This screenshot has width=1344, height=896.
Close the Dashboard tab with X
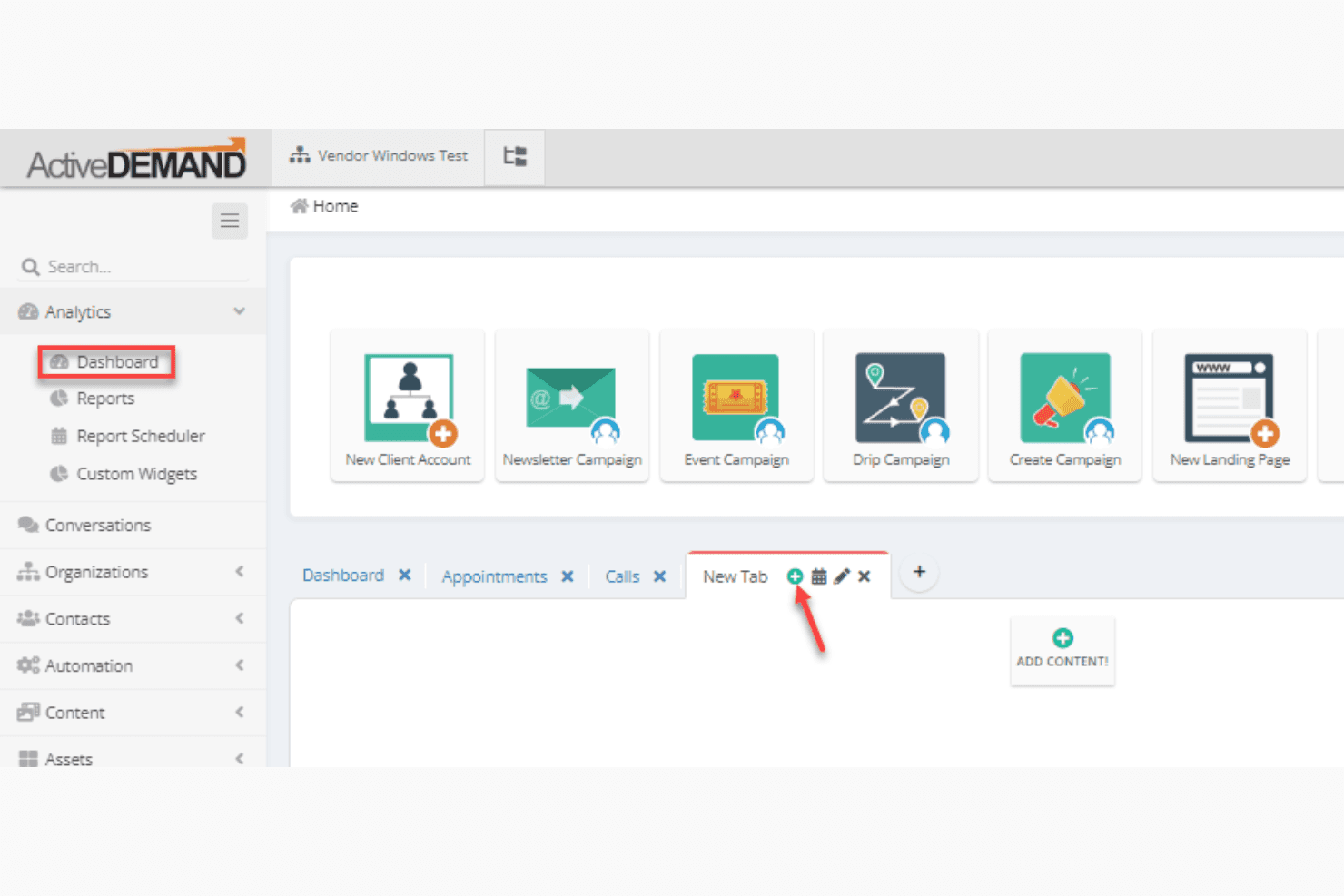[x=405, y=576]
